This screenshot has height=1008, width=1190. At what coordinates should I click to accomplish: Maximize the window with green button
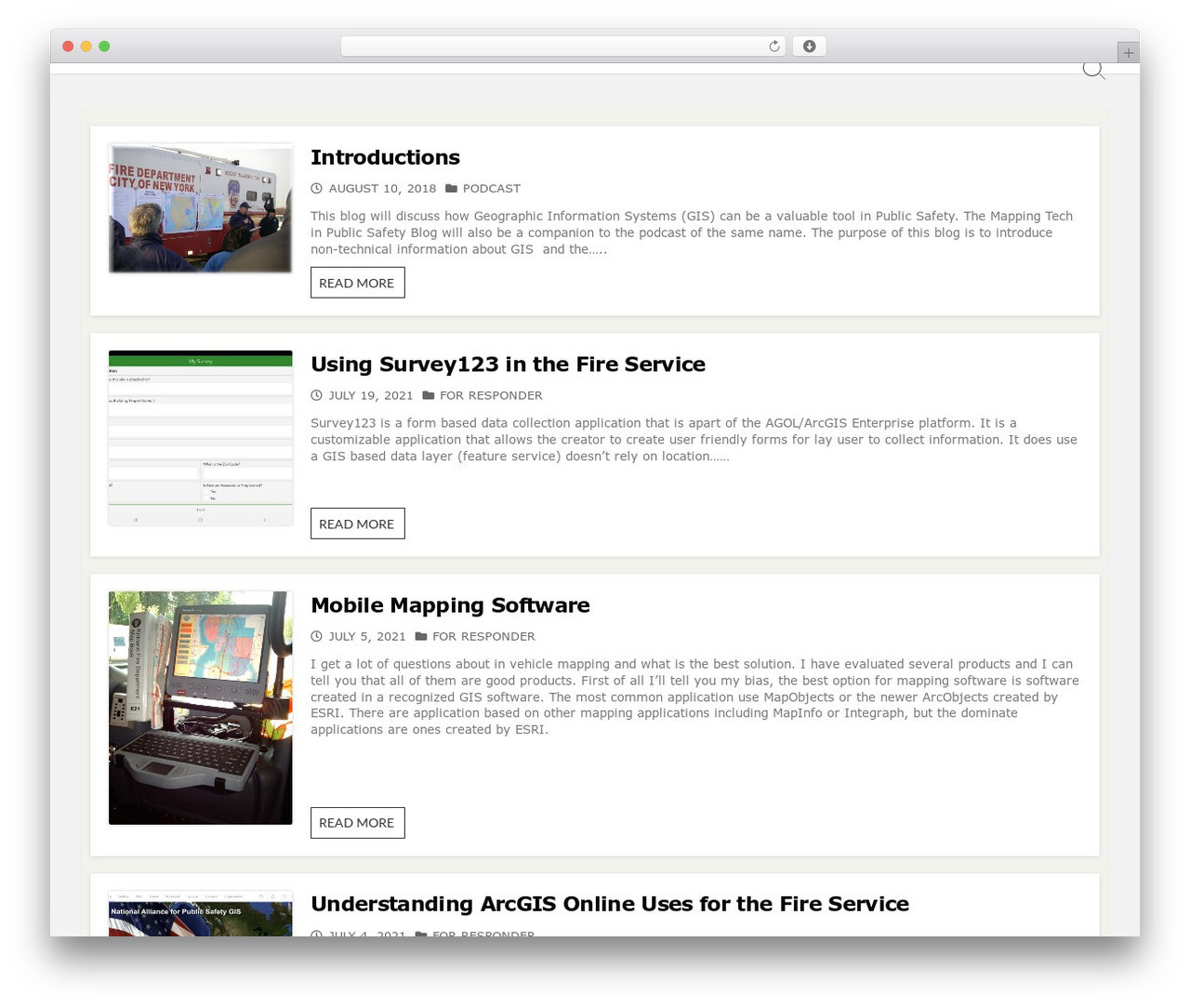coord(104,46)
